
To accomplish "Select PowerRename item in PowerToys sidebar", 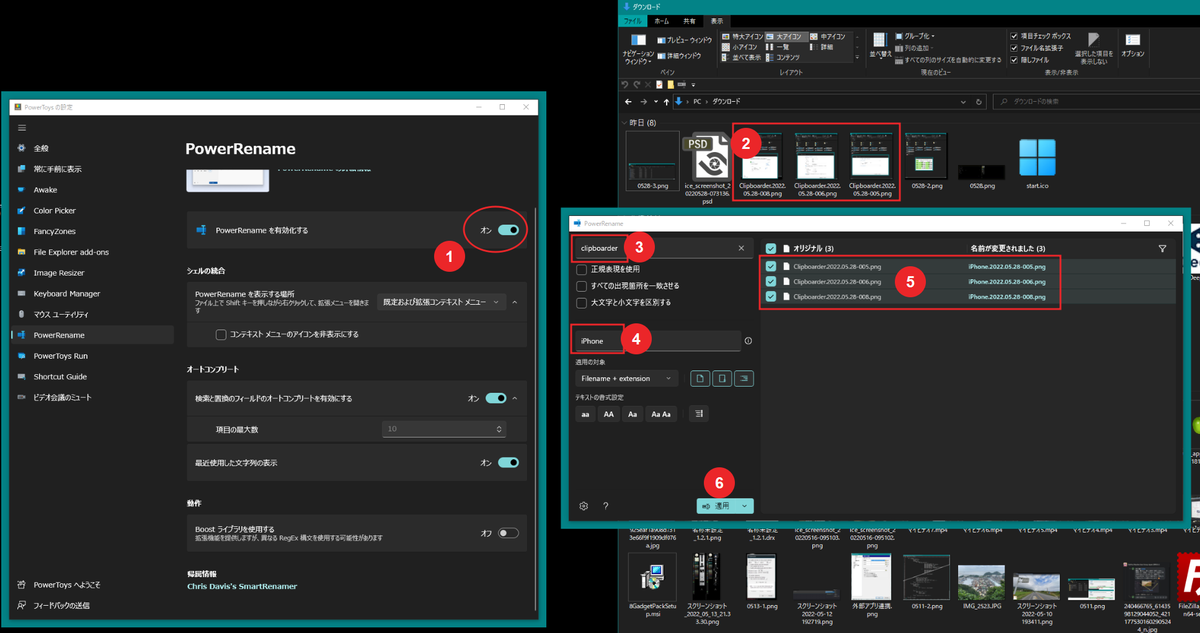I will click(94, 335).
